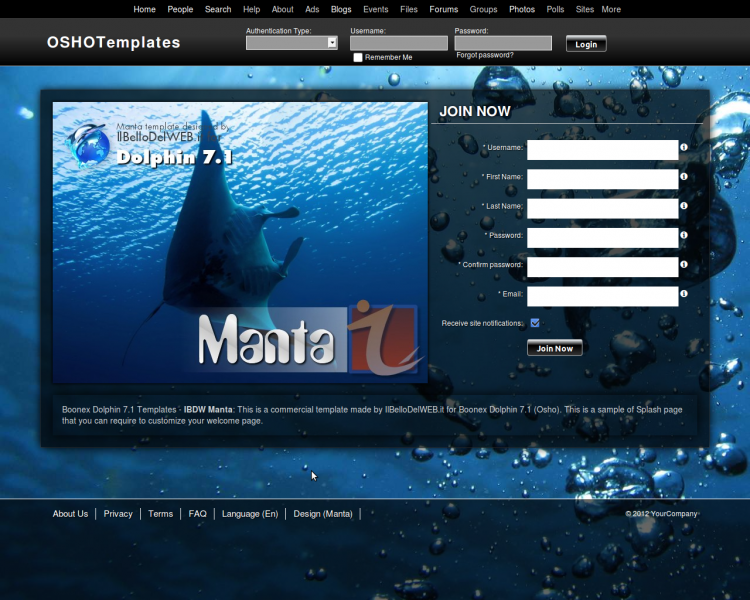Click the Confirm password input field
The width and height of the screenshot is (750, 600).
tap(603, 267)
